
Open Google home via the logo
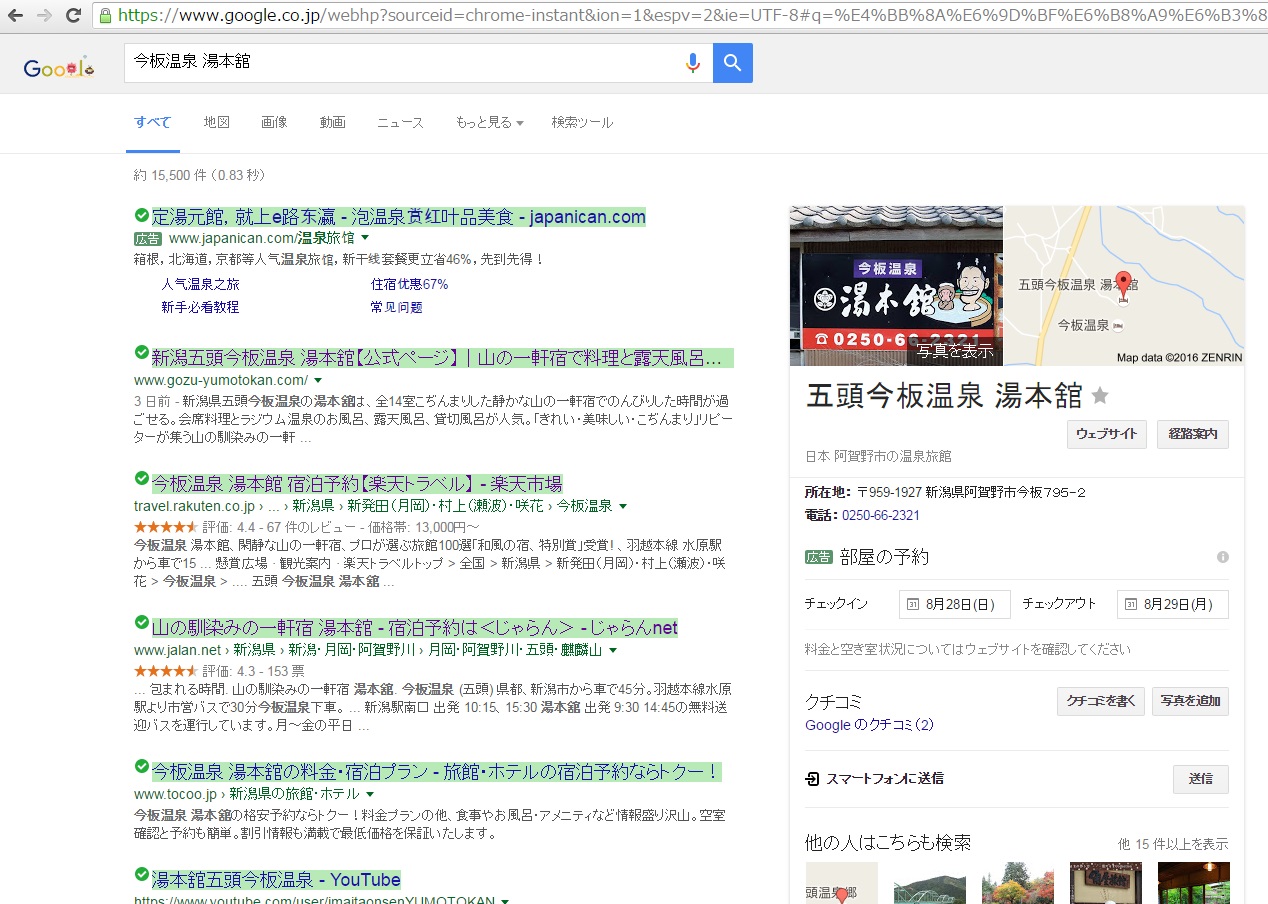[59, 67]
